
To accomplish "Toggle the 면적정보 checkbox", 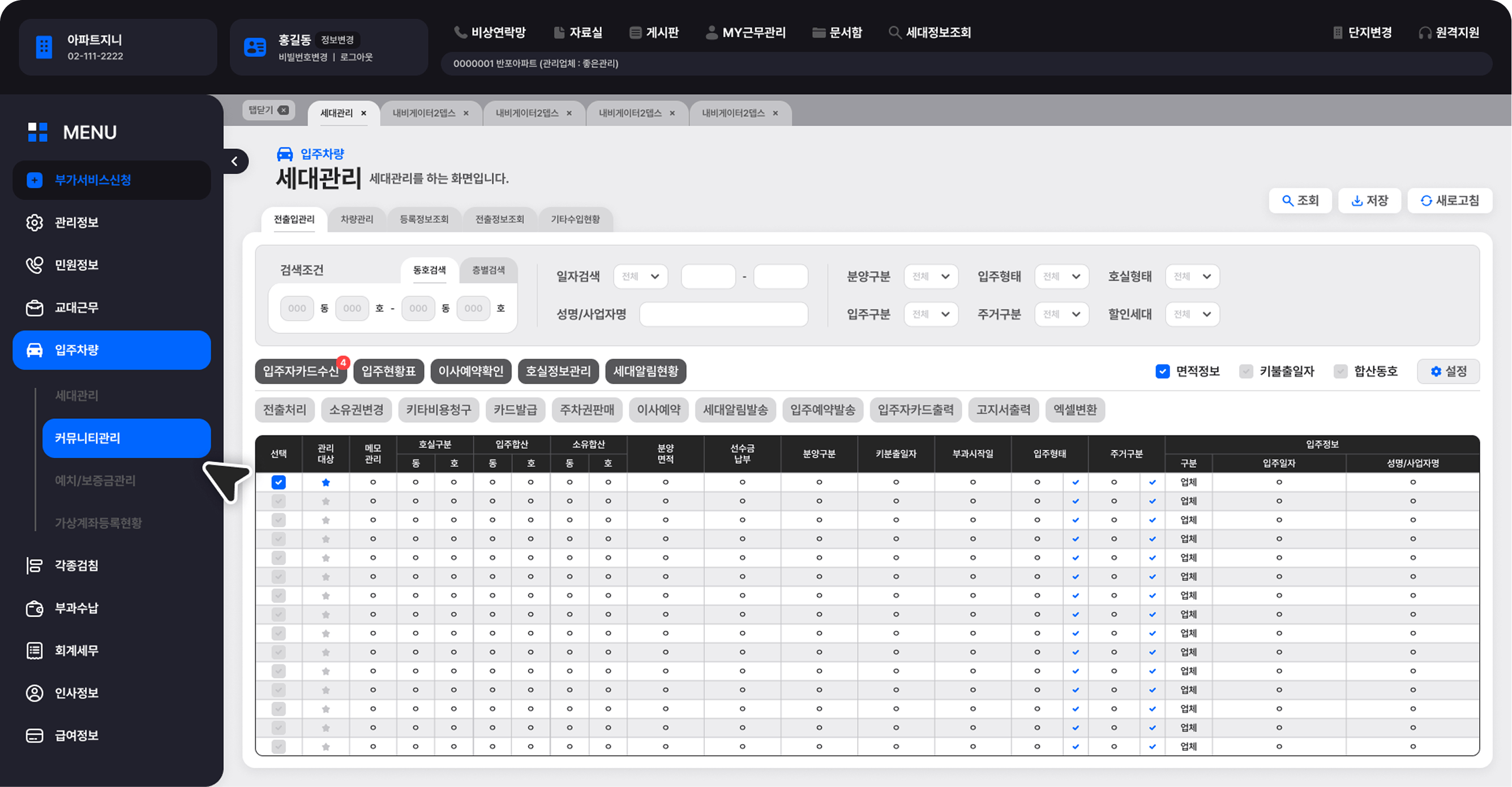I will click(x=1162, y=371).
